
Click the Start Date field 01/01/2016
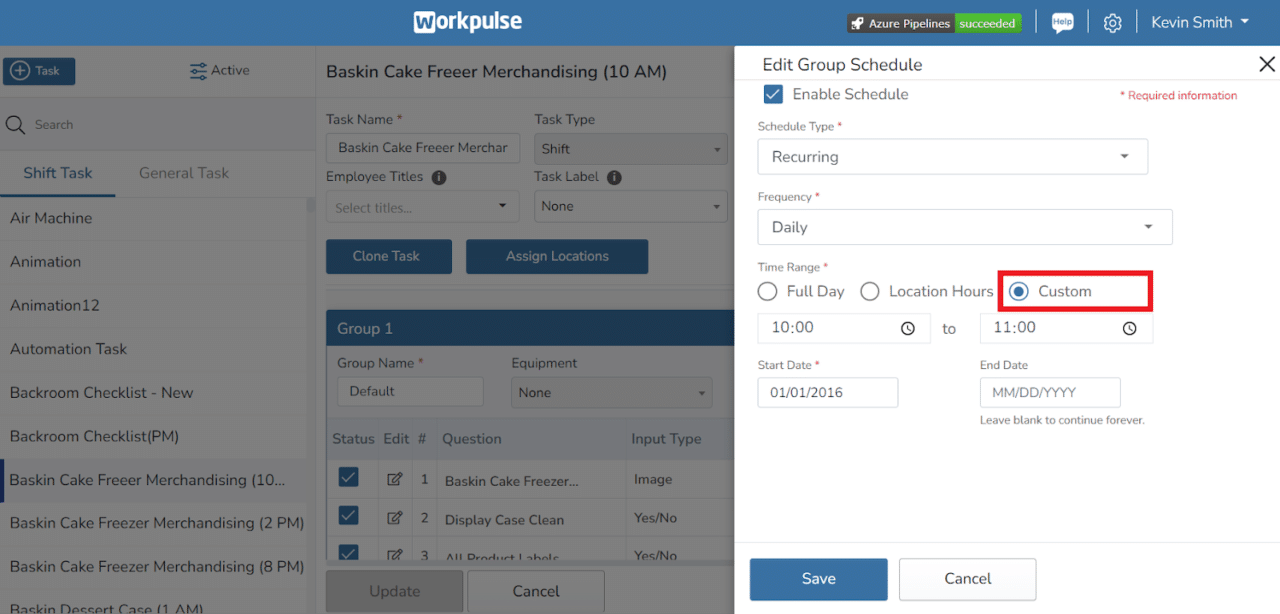828,392
